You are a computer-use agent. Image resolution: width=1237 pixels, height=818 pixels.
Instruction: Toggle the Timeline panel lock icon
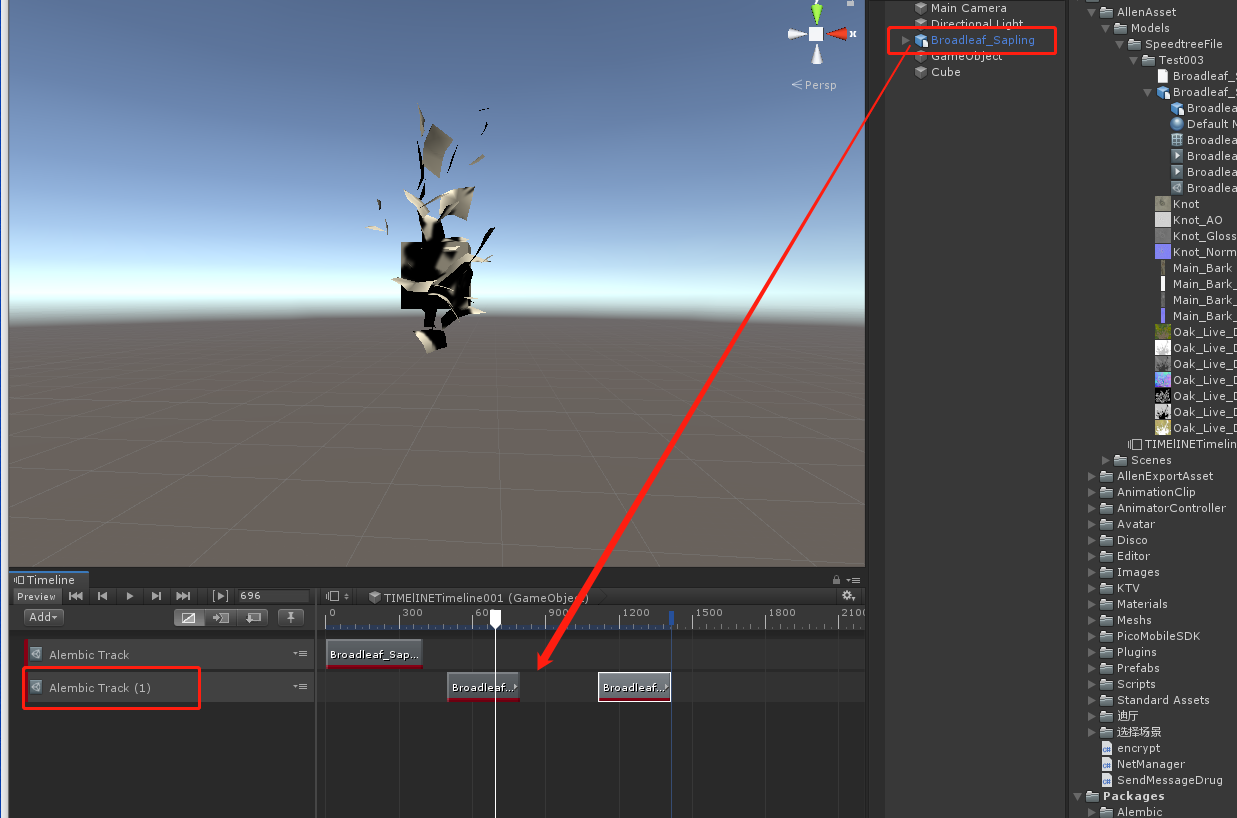(835, 579)
